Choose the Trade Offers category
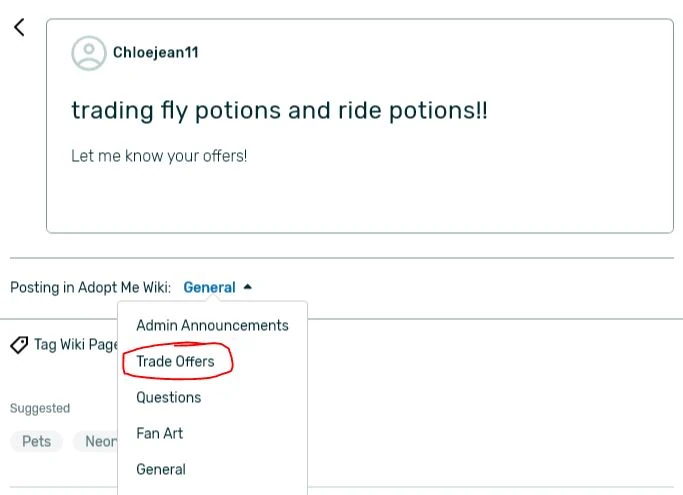The height and width of the screenshot is (495, 683). 175,361
